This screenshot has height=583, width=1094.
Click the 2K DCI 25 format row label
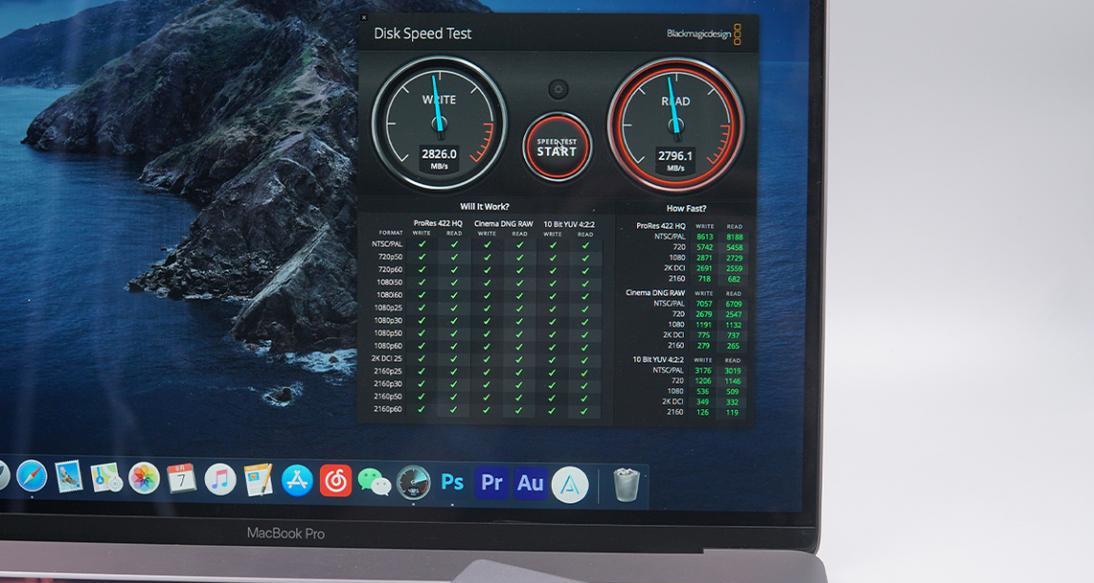pyautogui.click(x=387, y=358)
